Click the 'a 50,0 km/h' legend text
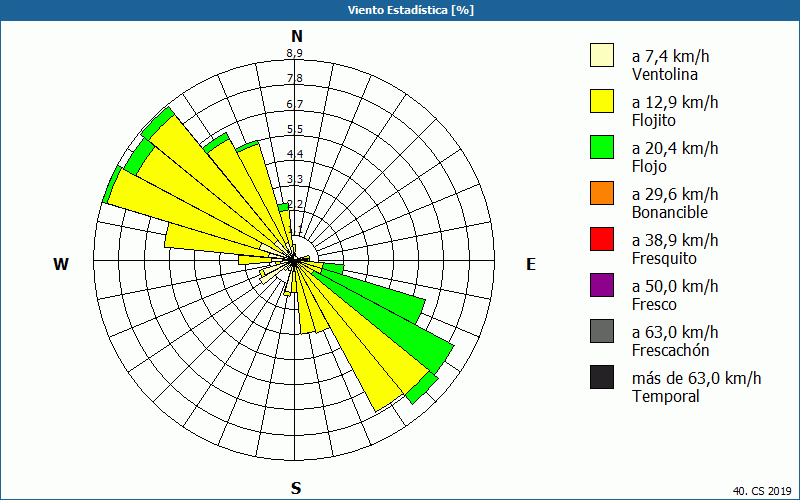Viewport: 800px width, 500px height. coord(675,286)
